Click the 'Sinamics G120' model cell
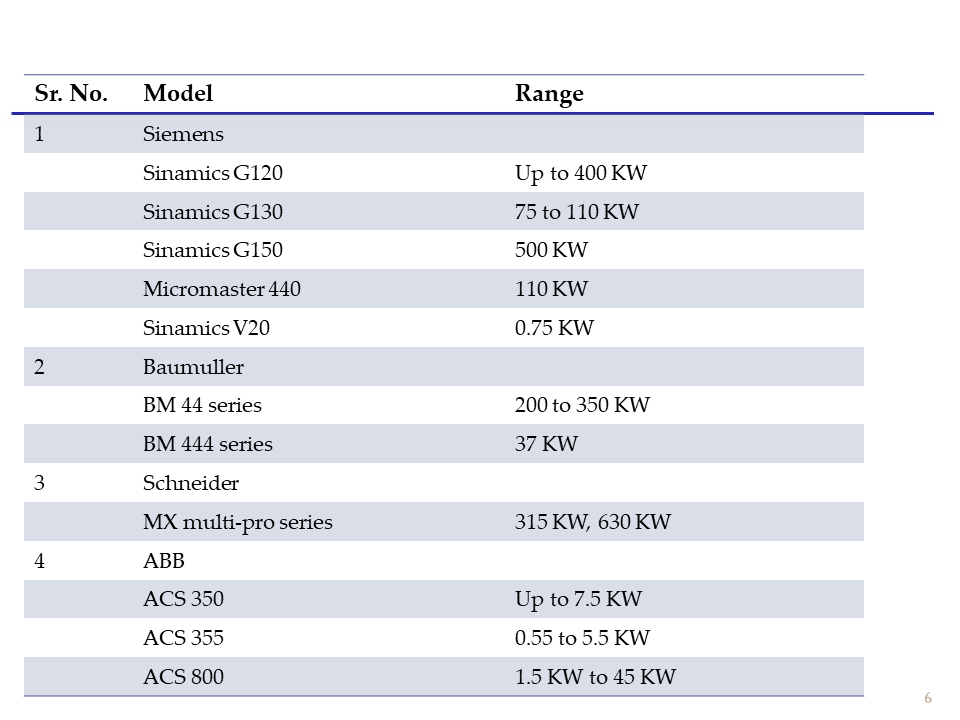The width and height of the screenshot is (960, 720). 213,173
